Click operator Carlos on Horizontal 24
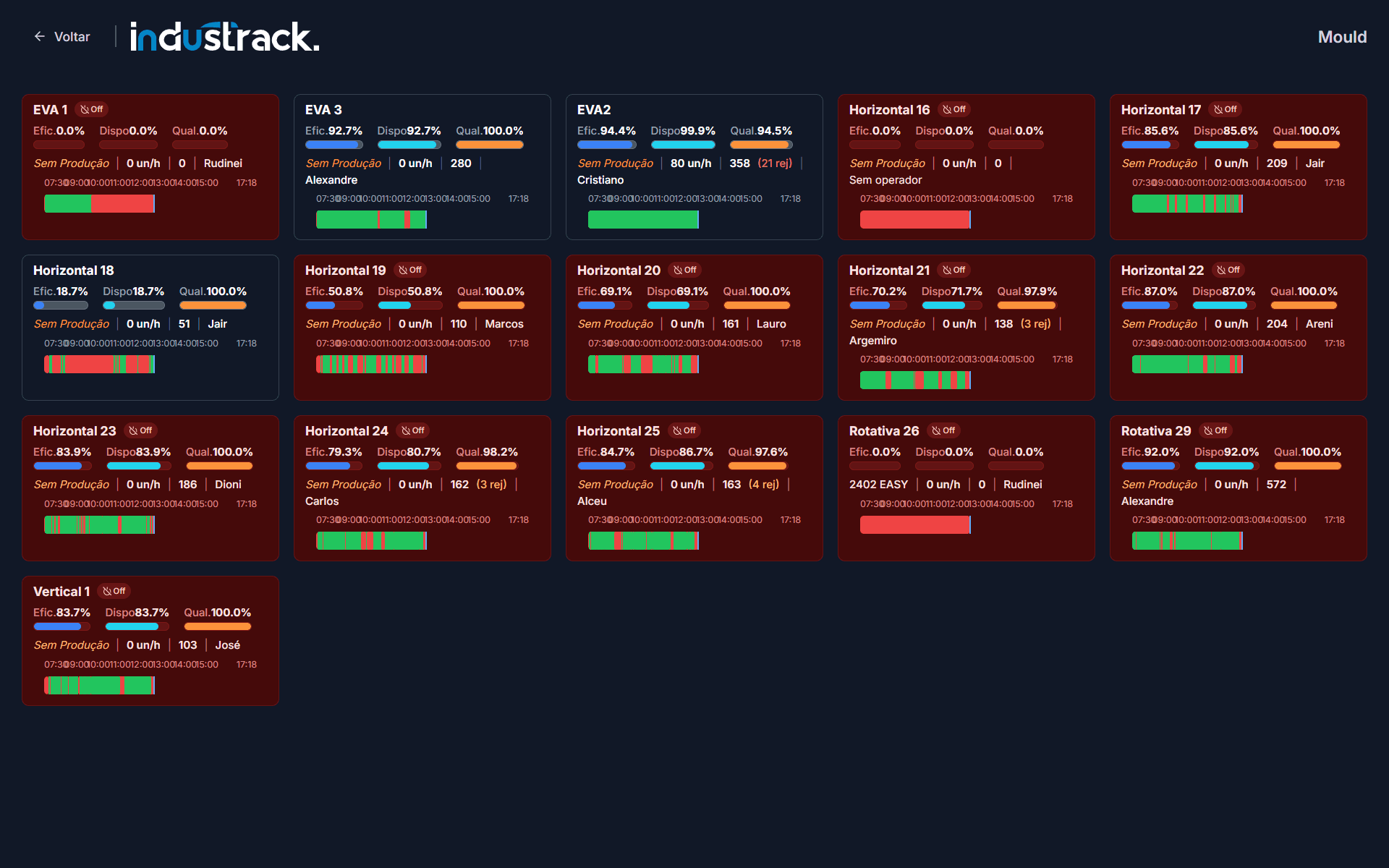The width and height of the screenshot is (1389, 868). (322, 501)
